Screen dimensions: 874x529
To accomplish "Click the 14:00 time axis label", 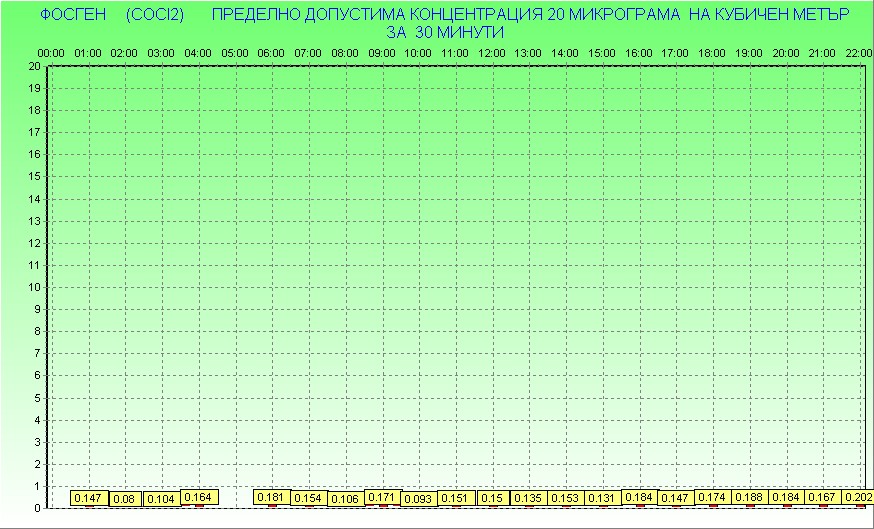I will (565, 54).
